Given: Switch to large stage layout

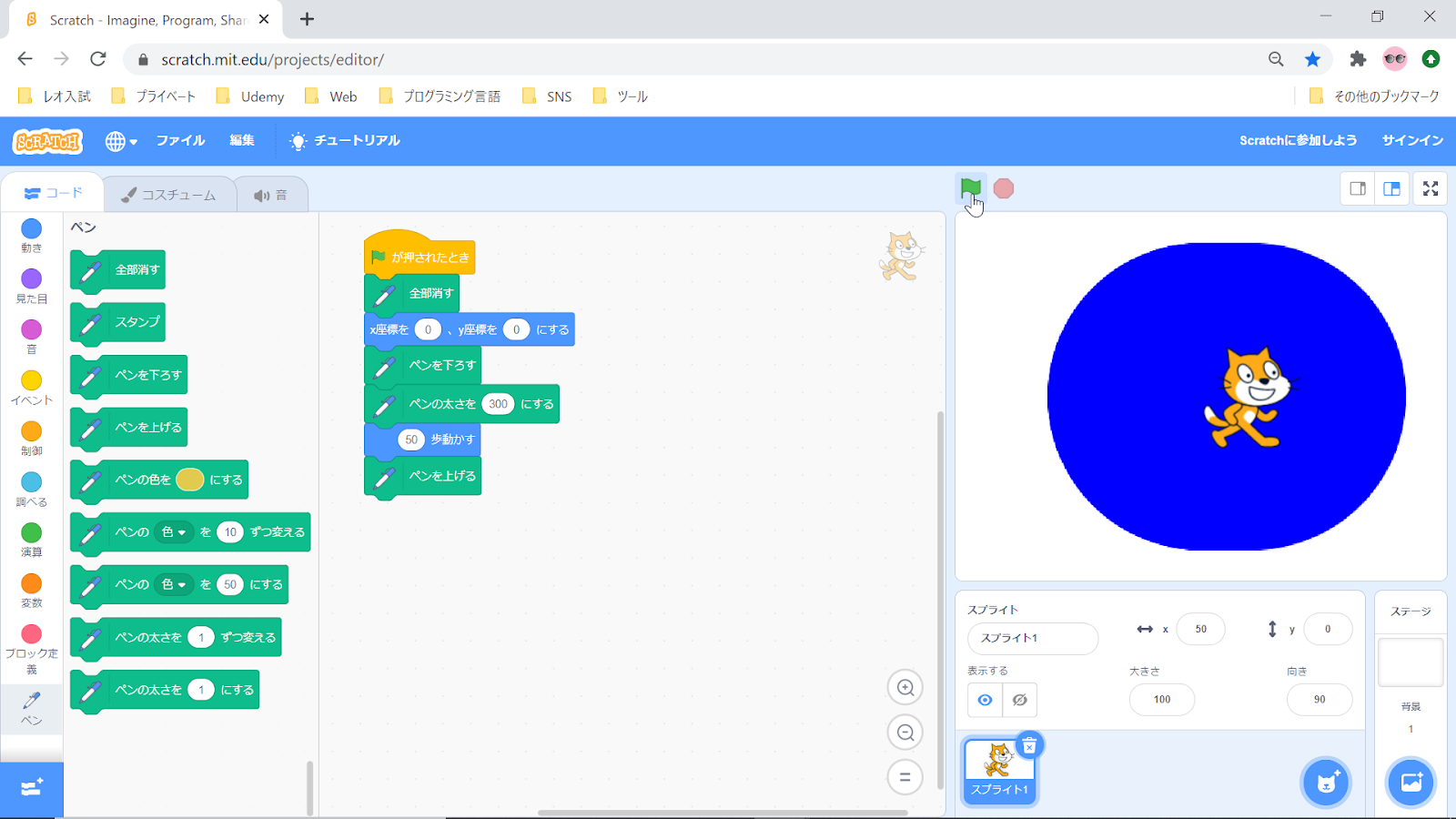Looking at the screenshot, I should tap(1391, 188).
